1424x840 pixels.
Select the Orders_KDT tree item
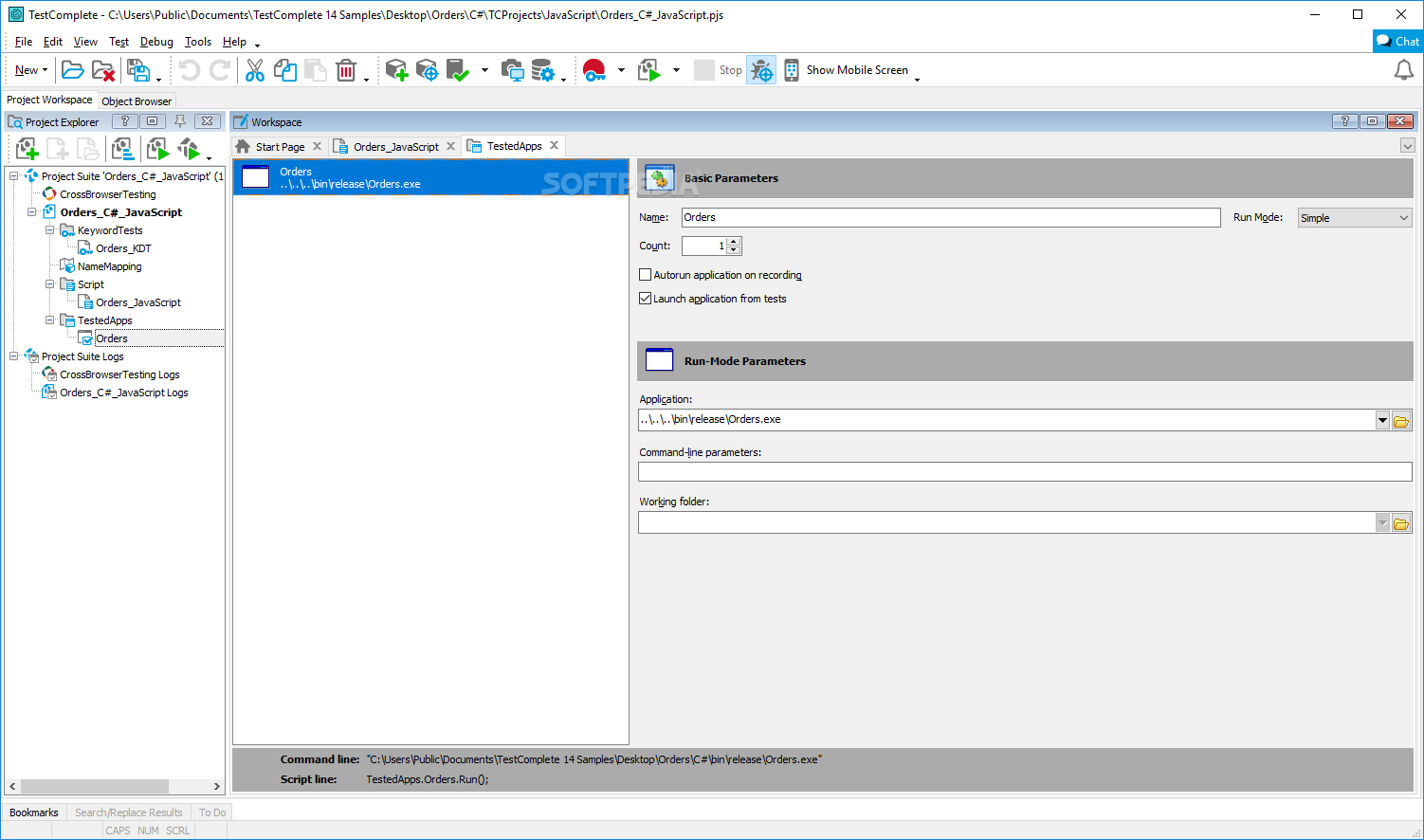pos(123,248)
